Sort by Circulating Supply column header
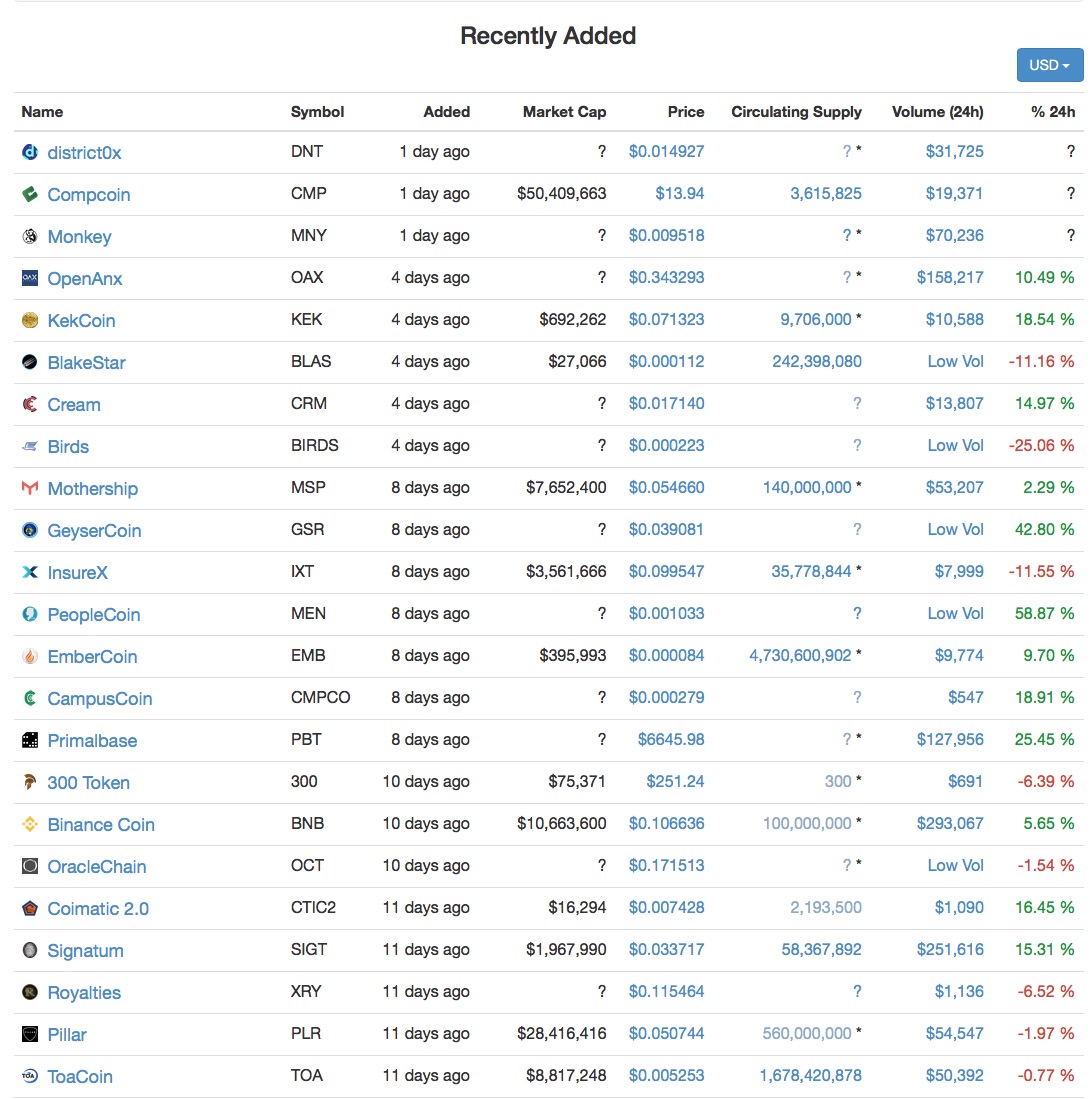The height and width of the screenshot is (1099, 1090). coord(796,112)
